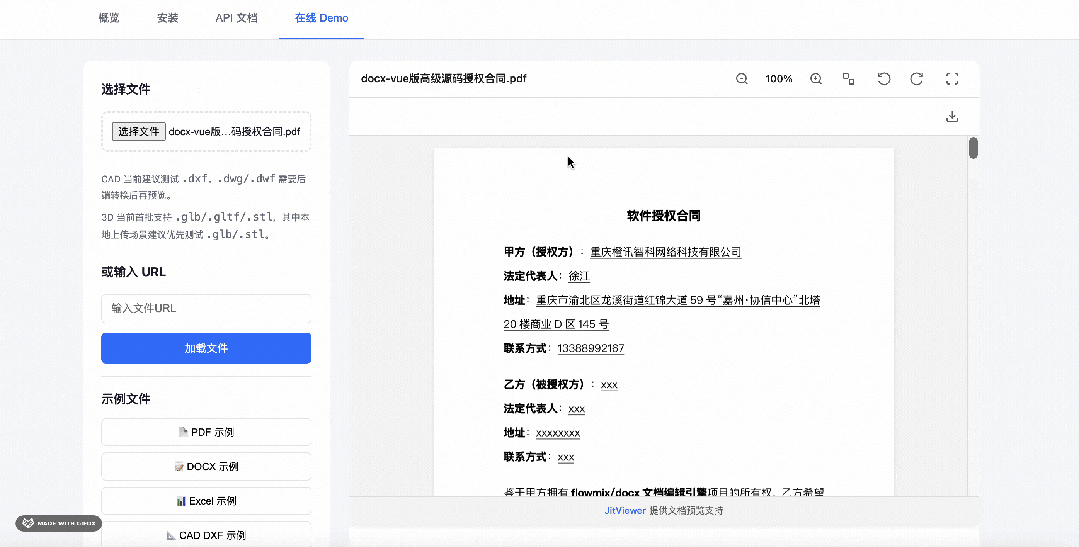This screenshot has width=1079, height=547.
Task: Click the 乙方（被授权方） line
Action: 560,384
